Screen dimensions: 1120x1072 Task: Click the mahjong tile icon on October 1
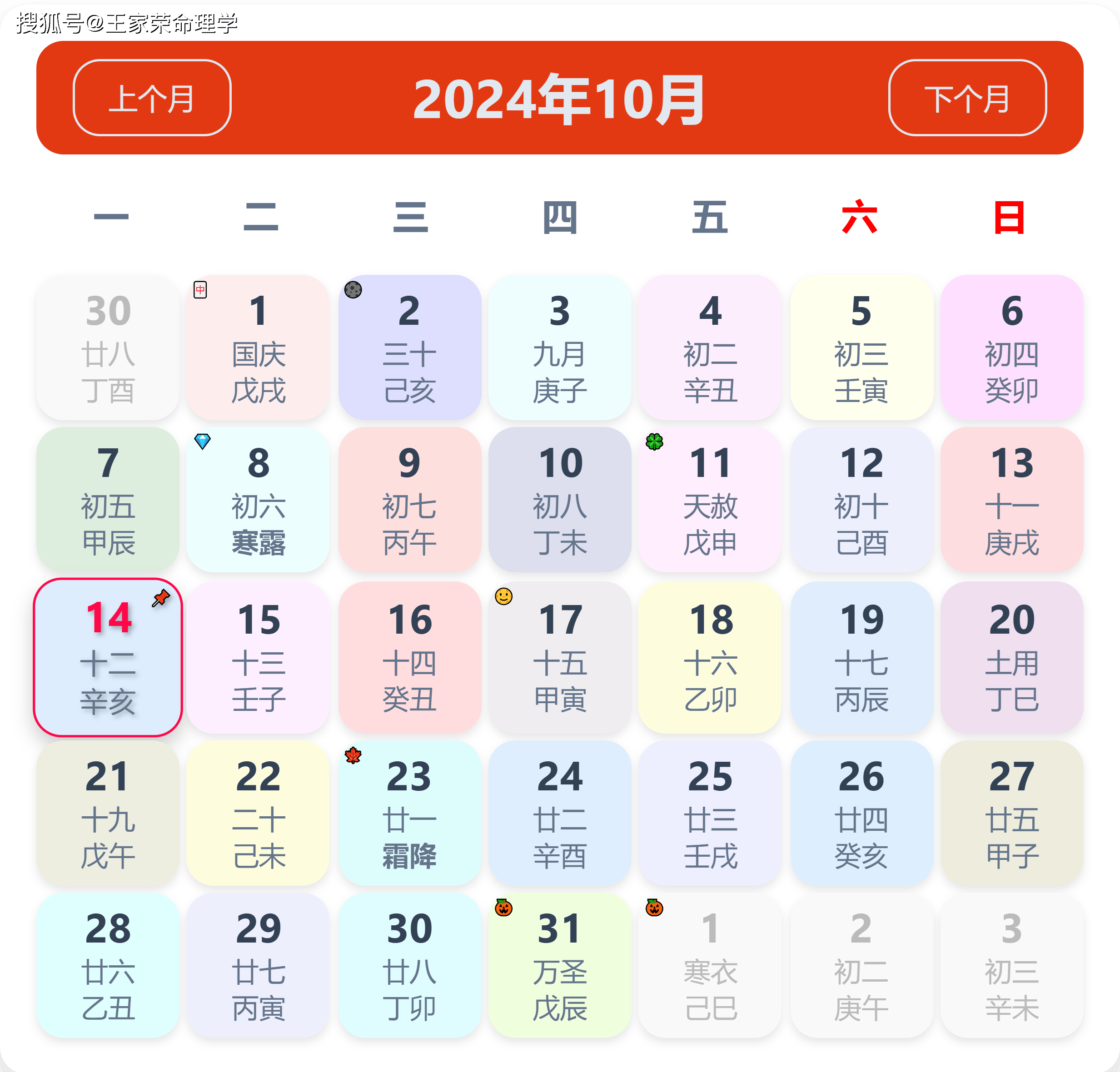[200, 289]
